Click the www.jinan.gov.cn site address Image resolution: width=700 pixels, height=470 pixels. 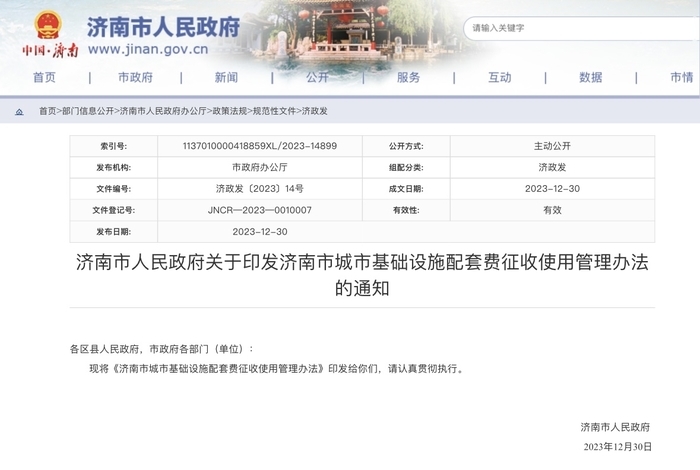coord(148,50)
